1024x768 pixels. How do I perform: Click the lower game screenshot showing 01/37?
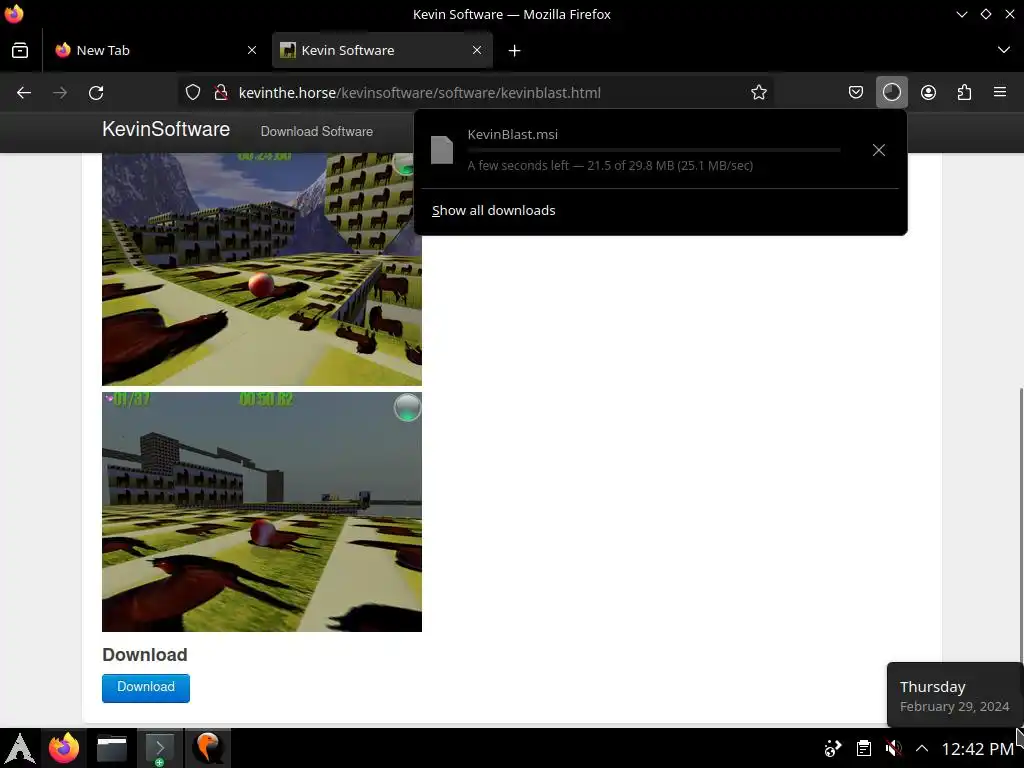click(x=262, y=512)
